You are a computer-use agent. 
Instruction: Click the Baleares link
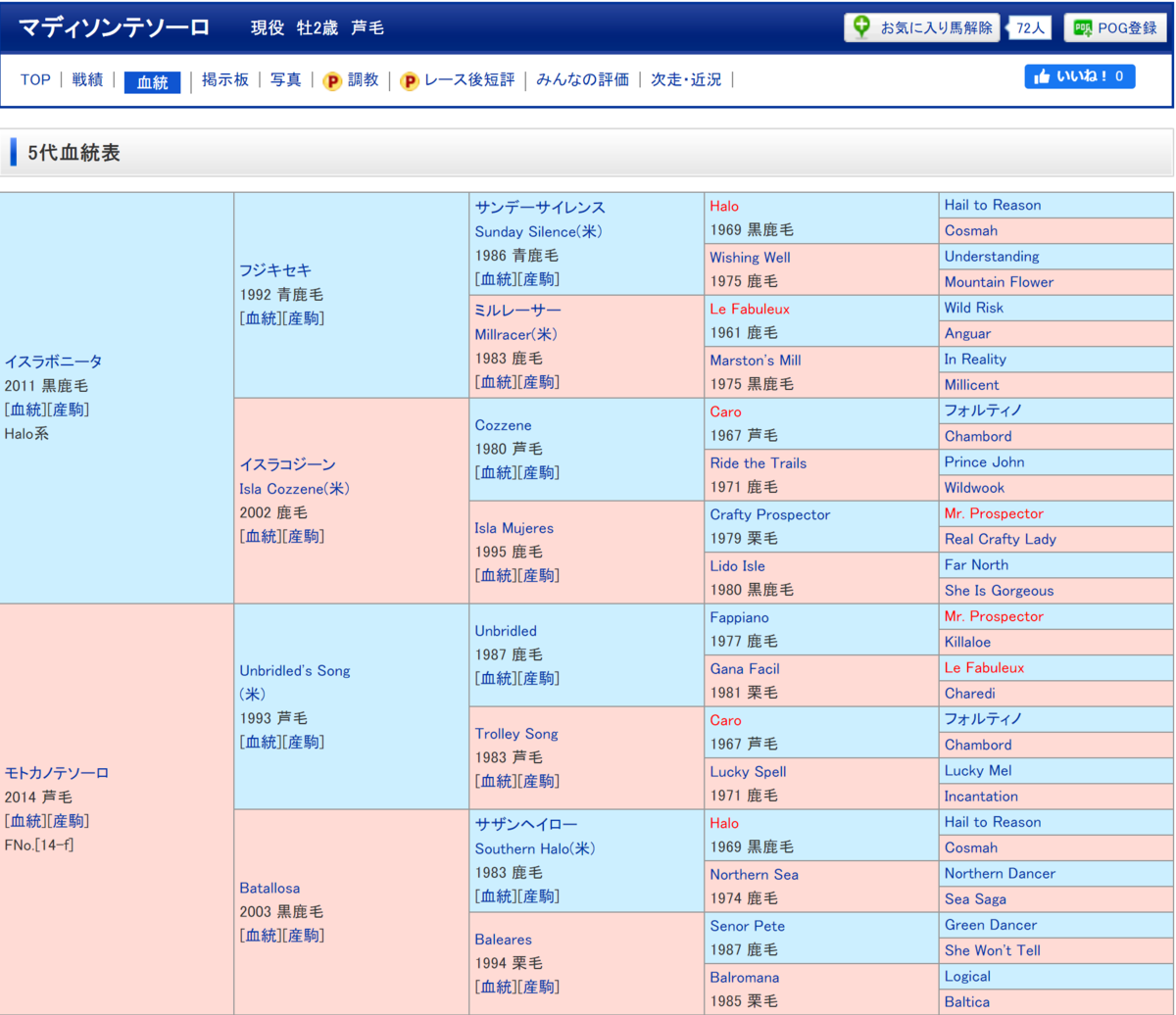pyautogui.click(x=503, y=940)
